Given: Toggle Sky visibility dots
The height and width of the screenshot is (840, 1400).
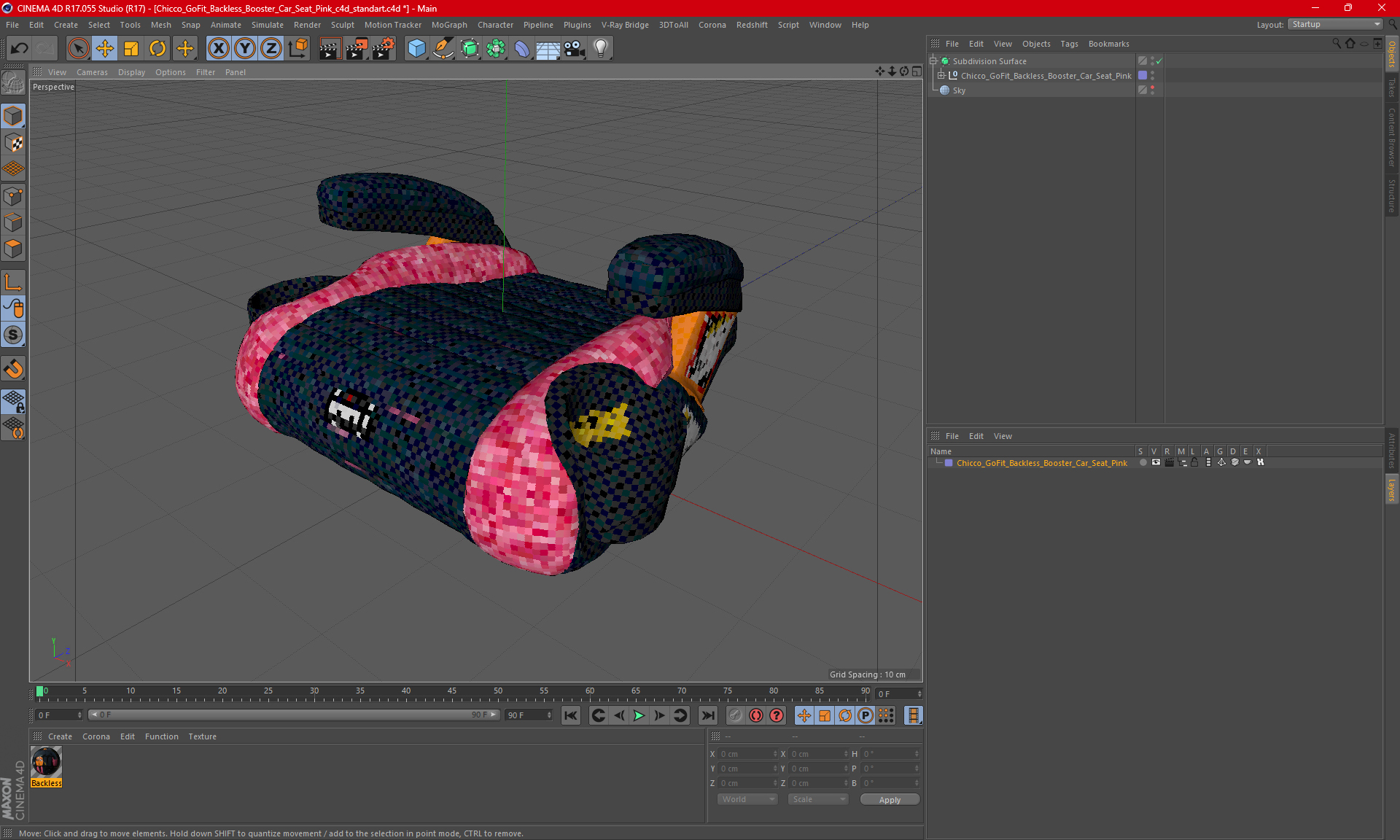Looking at the screenshot, I should click(x=1152, y=90).
